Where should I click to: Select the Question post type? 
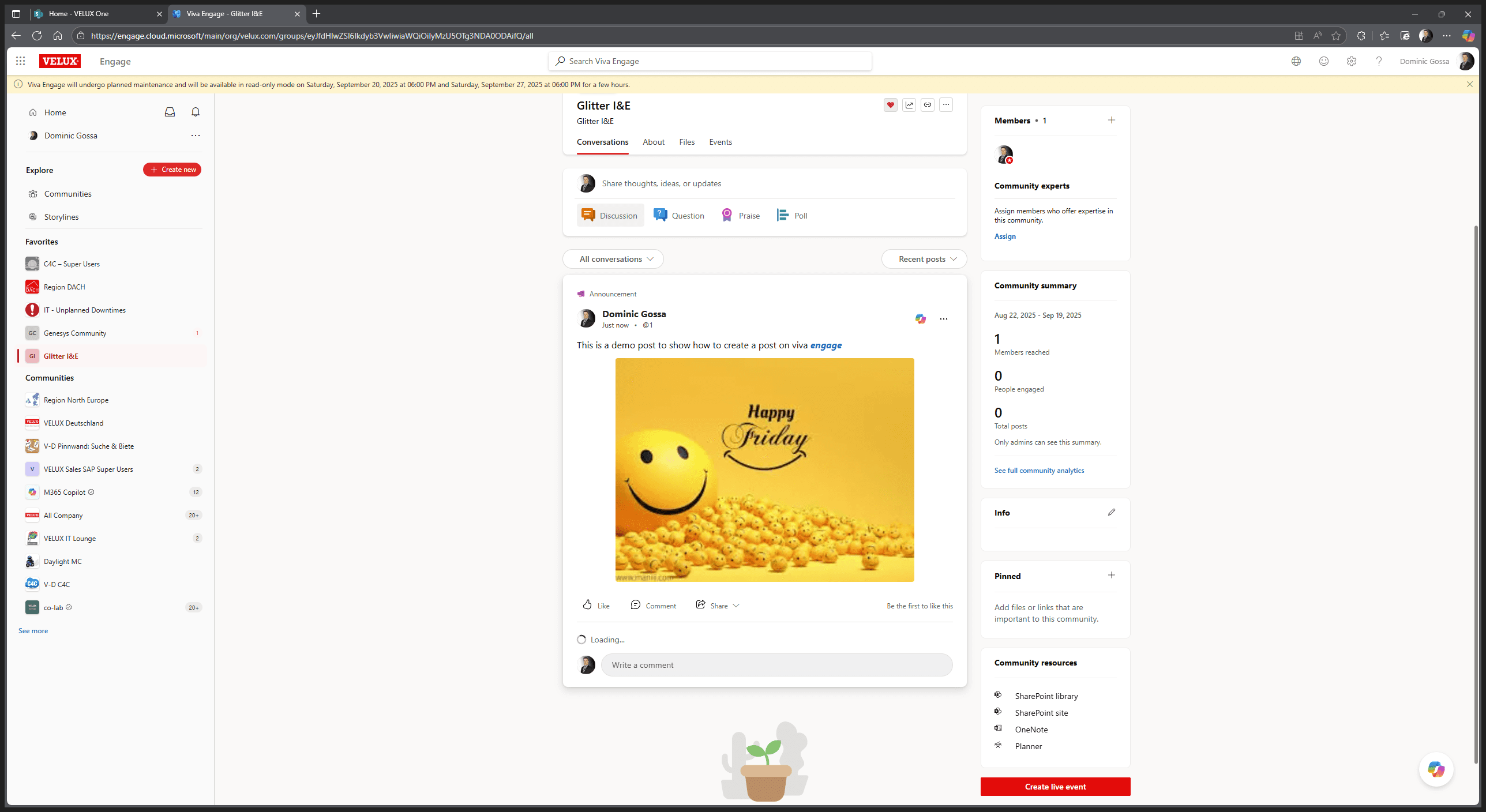coord(679,215)
